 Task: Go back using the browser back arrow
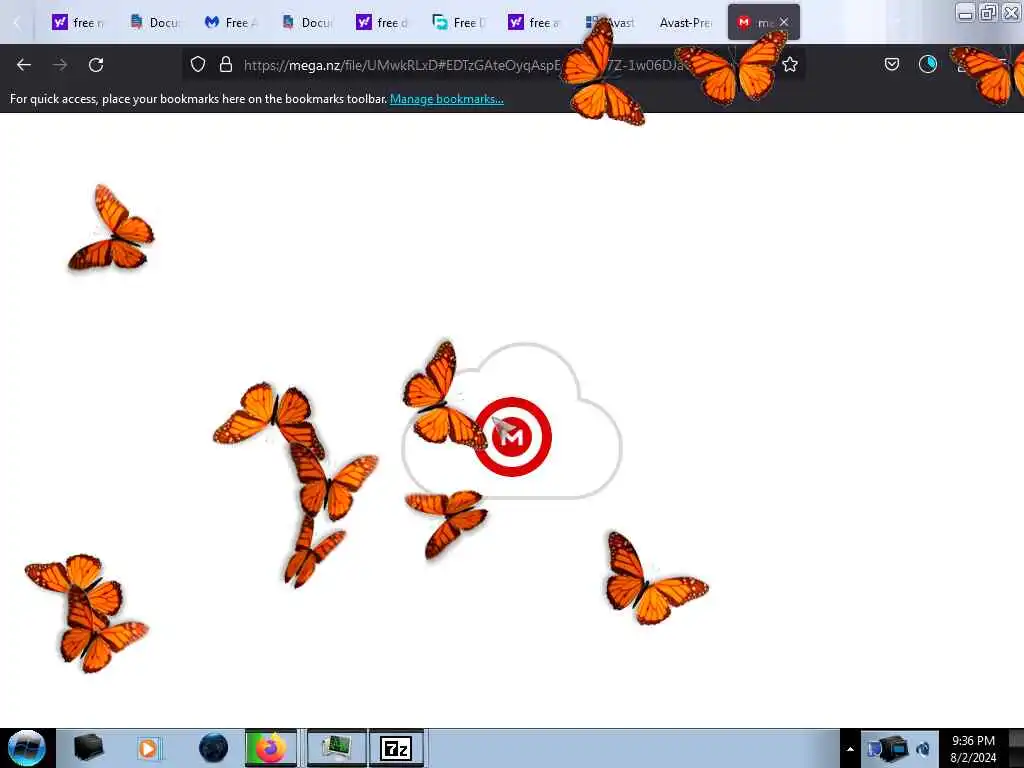(24, 65)
